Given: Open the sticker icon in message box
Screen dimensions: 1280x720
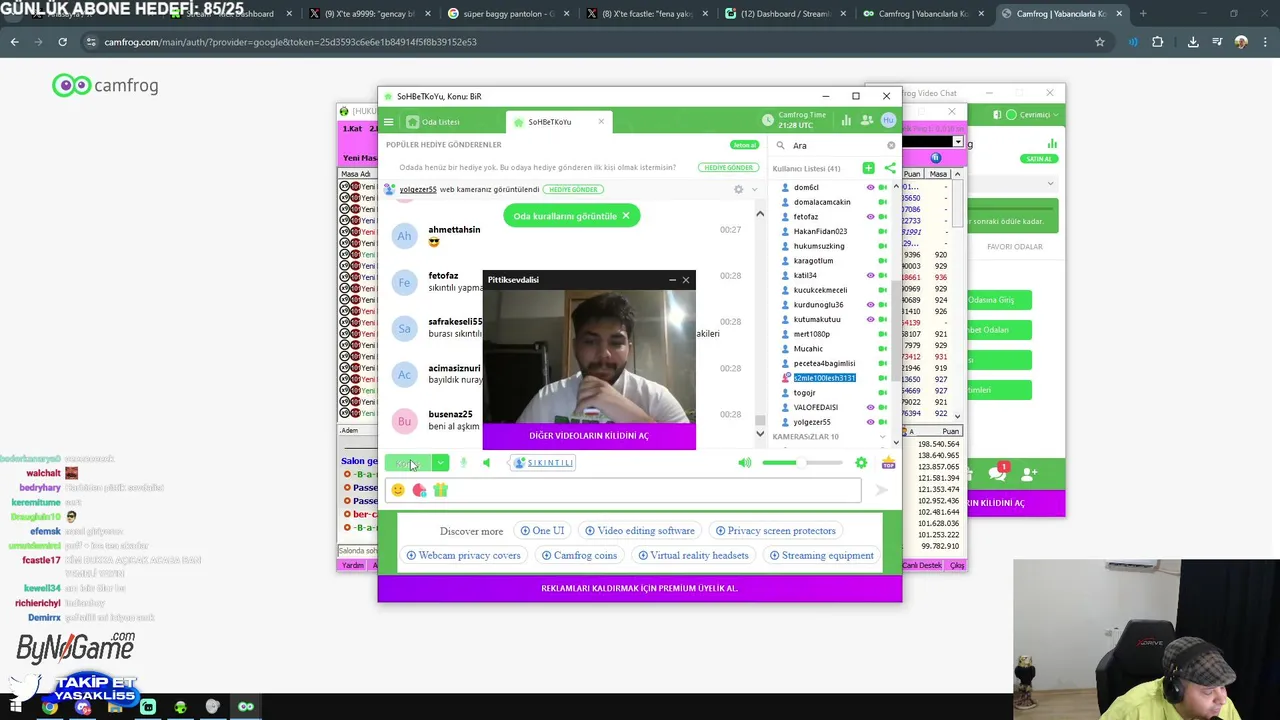Looking at the screenshot, I should (419, 490).
